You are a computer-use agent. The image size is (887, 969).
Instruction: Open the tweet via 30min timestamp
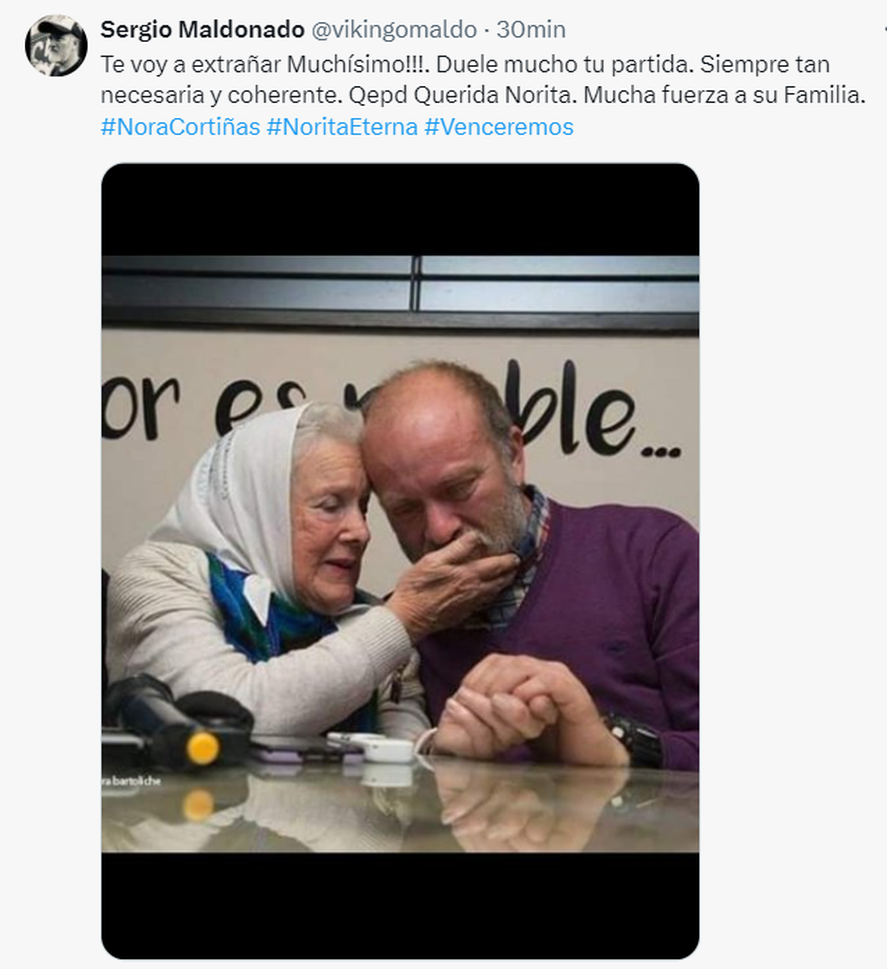pos(531,30)
